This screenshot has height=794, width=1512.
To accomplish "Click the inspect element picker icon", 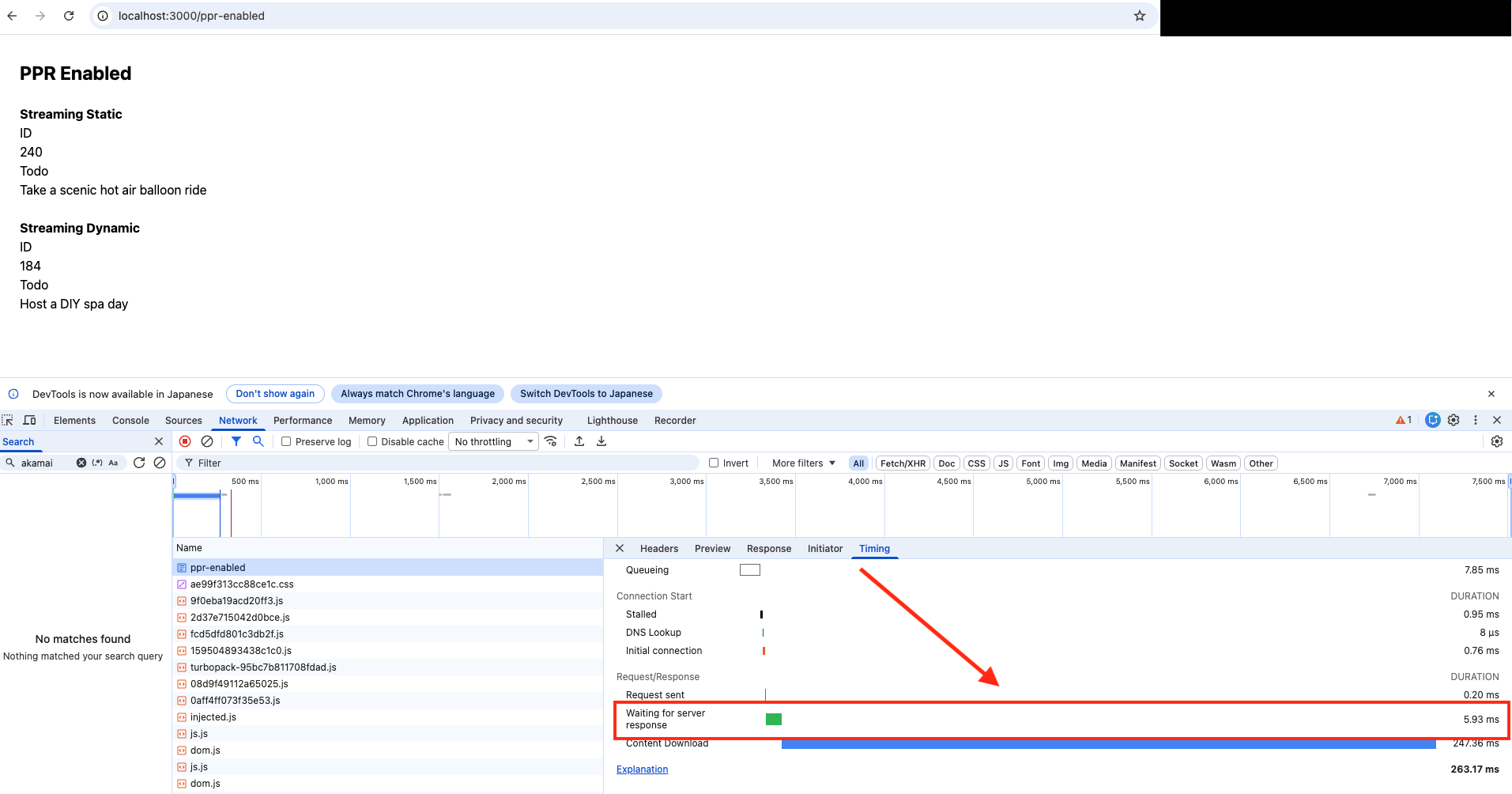I will tap(8, 420).
